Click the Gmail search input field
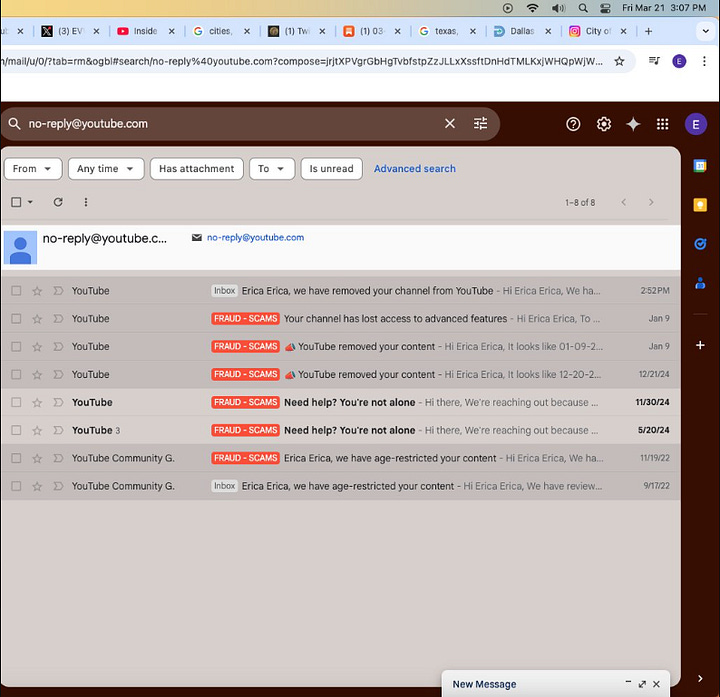The image size is (720, 697). pos(230,124)
